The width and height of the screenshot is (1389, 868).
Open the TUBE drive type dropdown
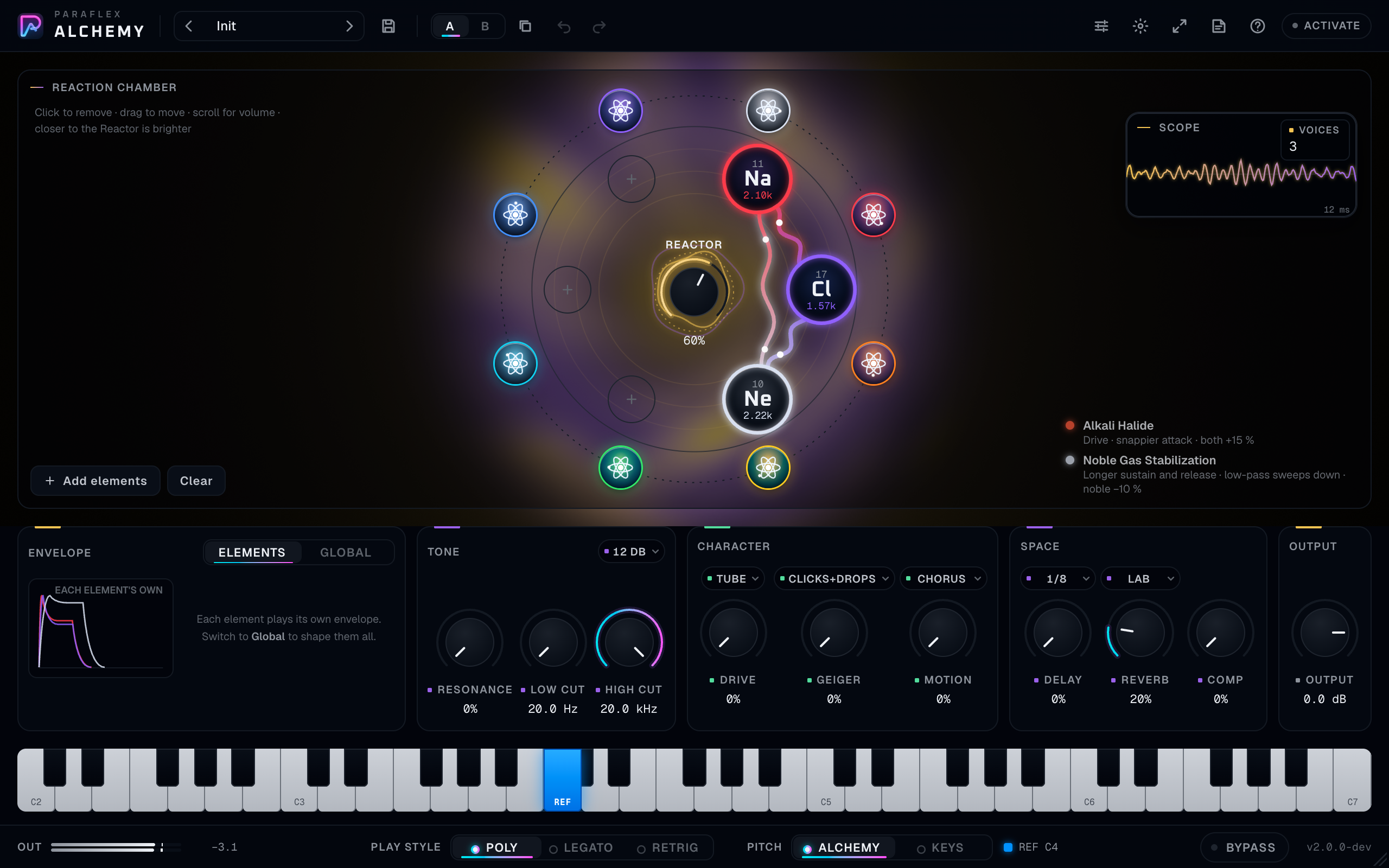point(732,579)
